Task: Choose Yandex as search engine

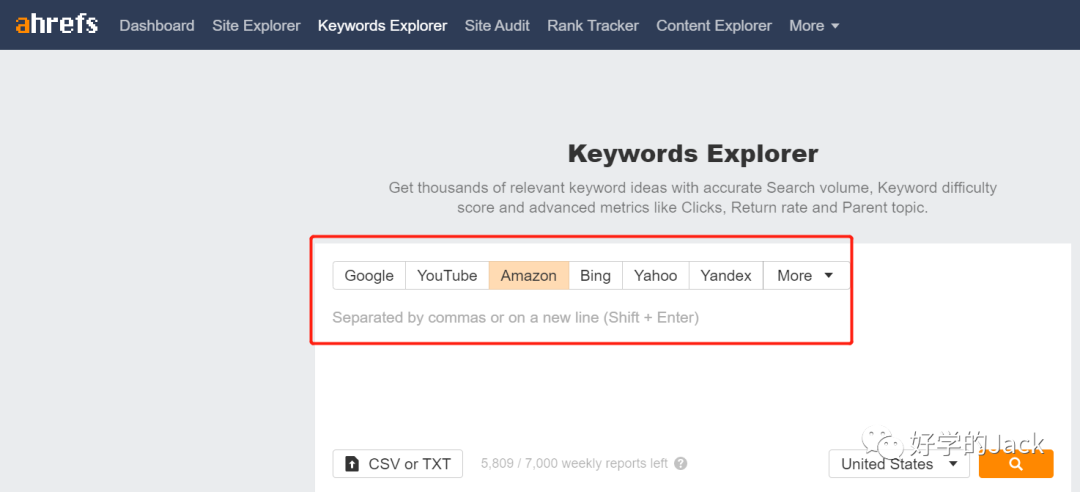Action: tap(726, 276)
